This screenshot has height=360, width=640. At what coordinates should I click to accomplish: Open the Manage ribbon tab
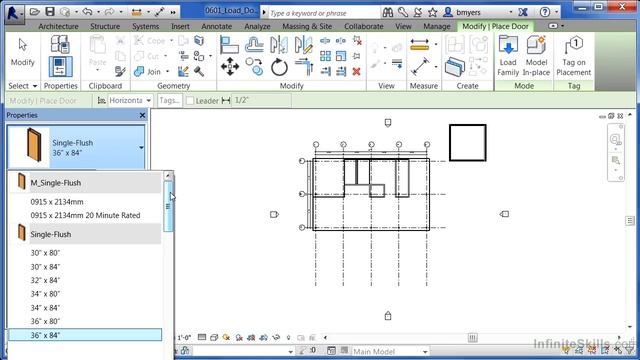coord(436,26)
